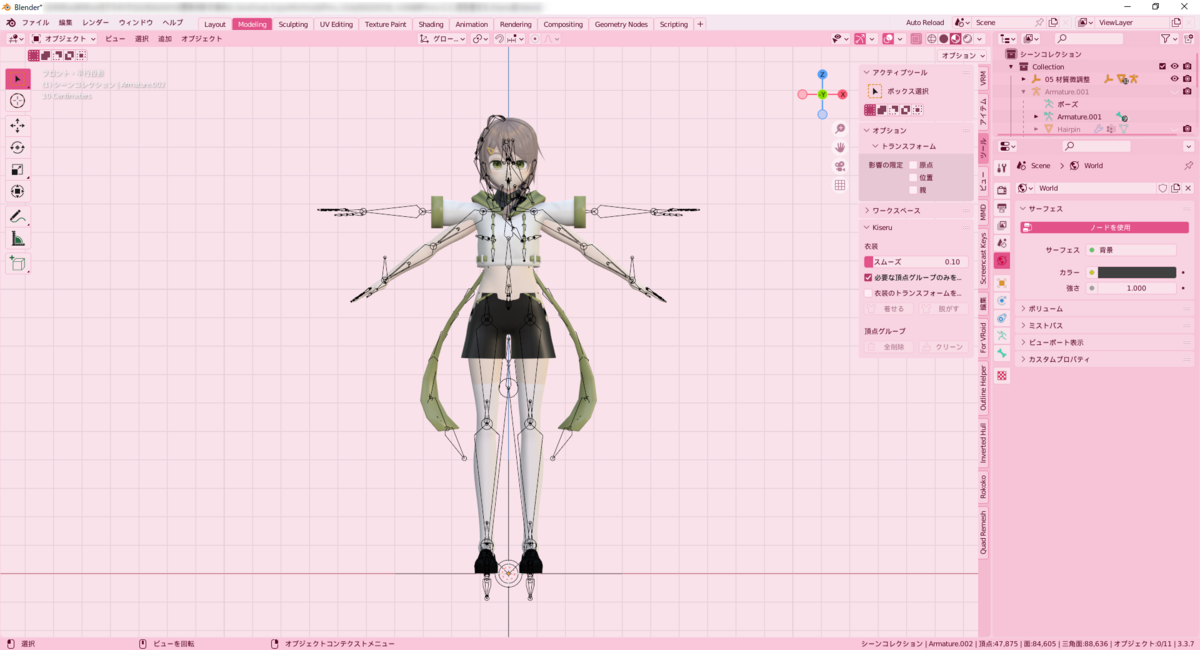Hide 05 材質微調整 in viewport
Image resolution: width=1200 pixels, height=650 pixels.
(x=1175, y=79)
